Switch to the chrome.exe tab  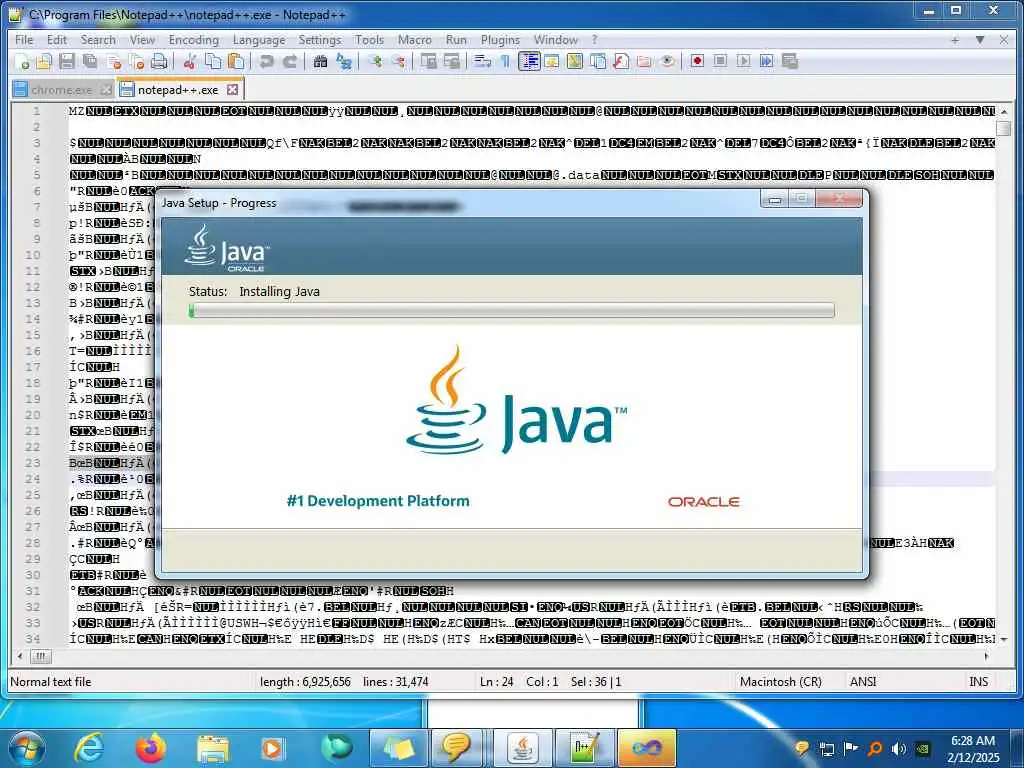click(61, 89)
